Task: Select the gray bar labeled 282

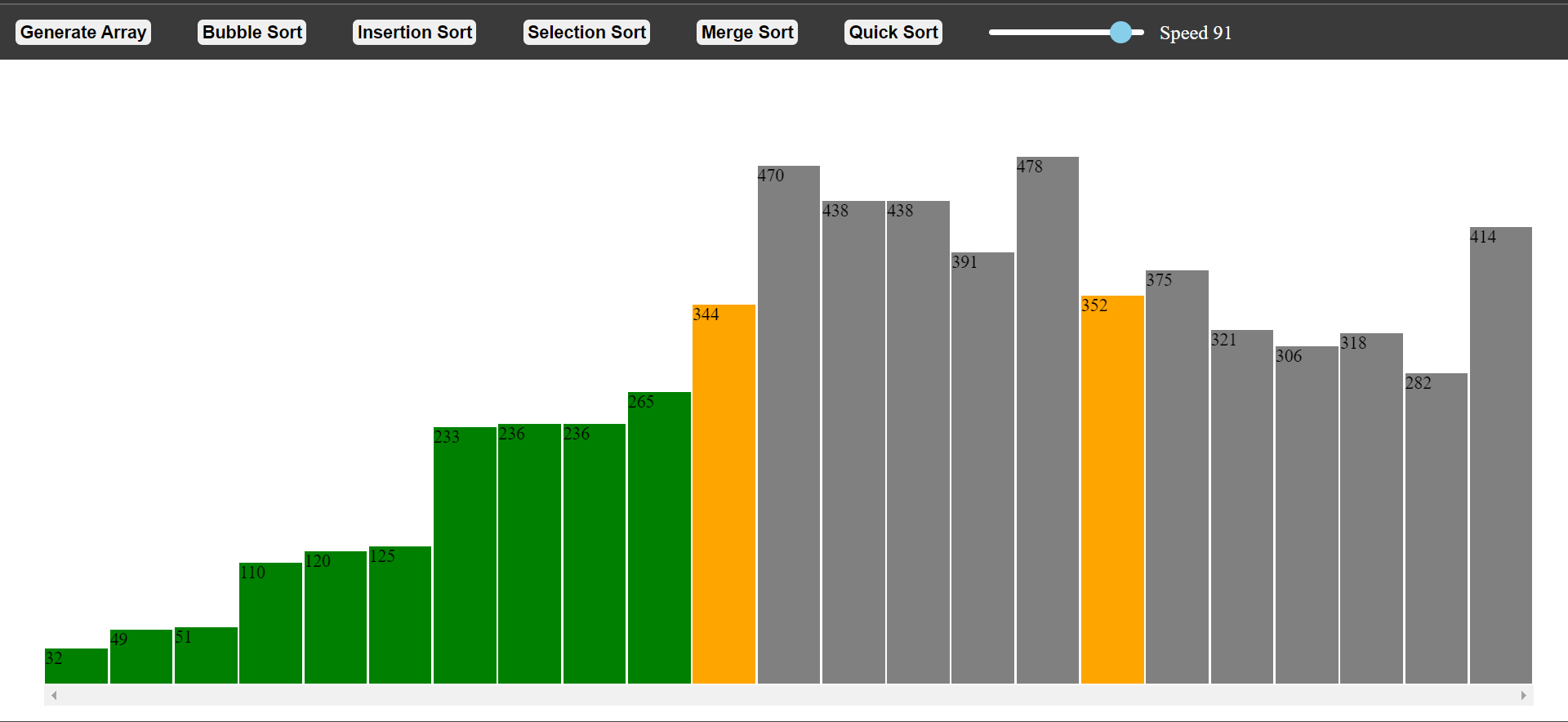Action: 1436,528
